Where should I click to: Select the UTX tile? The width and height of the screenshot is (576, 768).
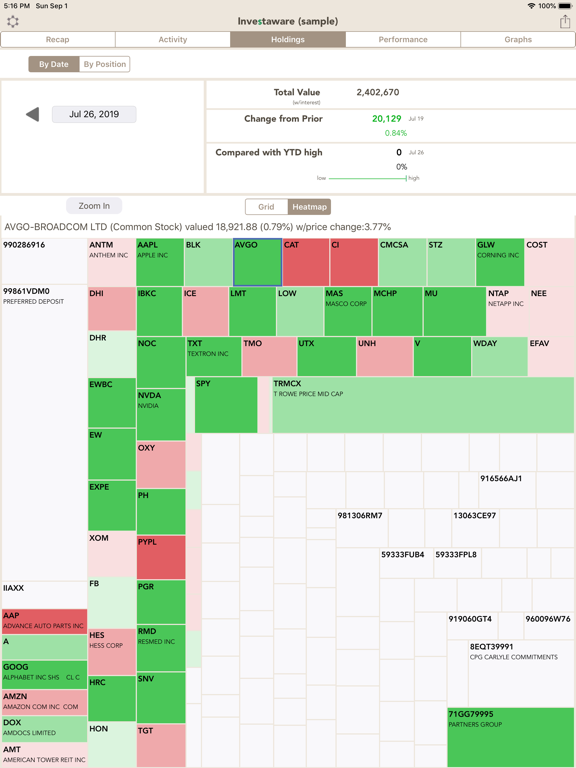tap(327, 357)
